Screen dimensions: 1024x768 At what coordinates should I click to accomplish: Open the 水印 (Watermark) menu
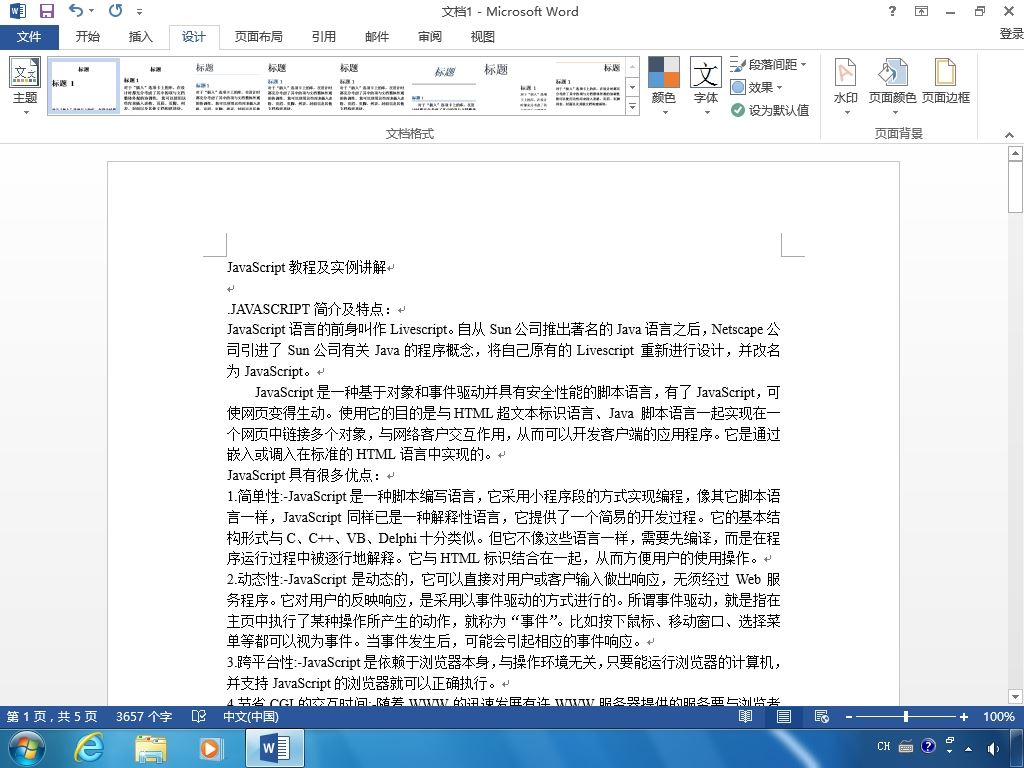coord(846,86)
